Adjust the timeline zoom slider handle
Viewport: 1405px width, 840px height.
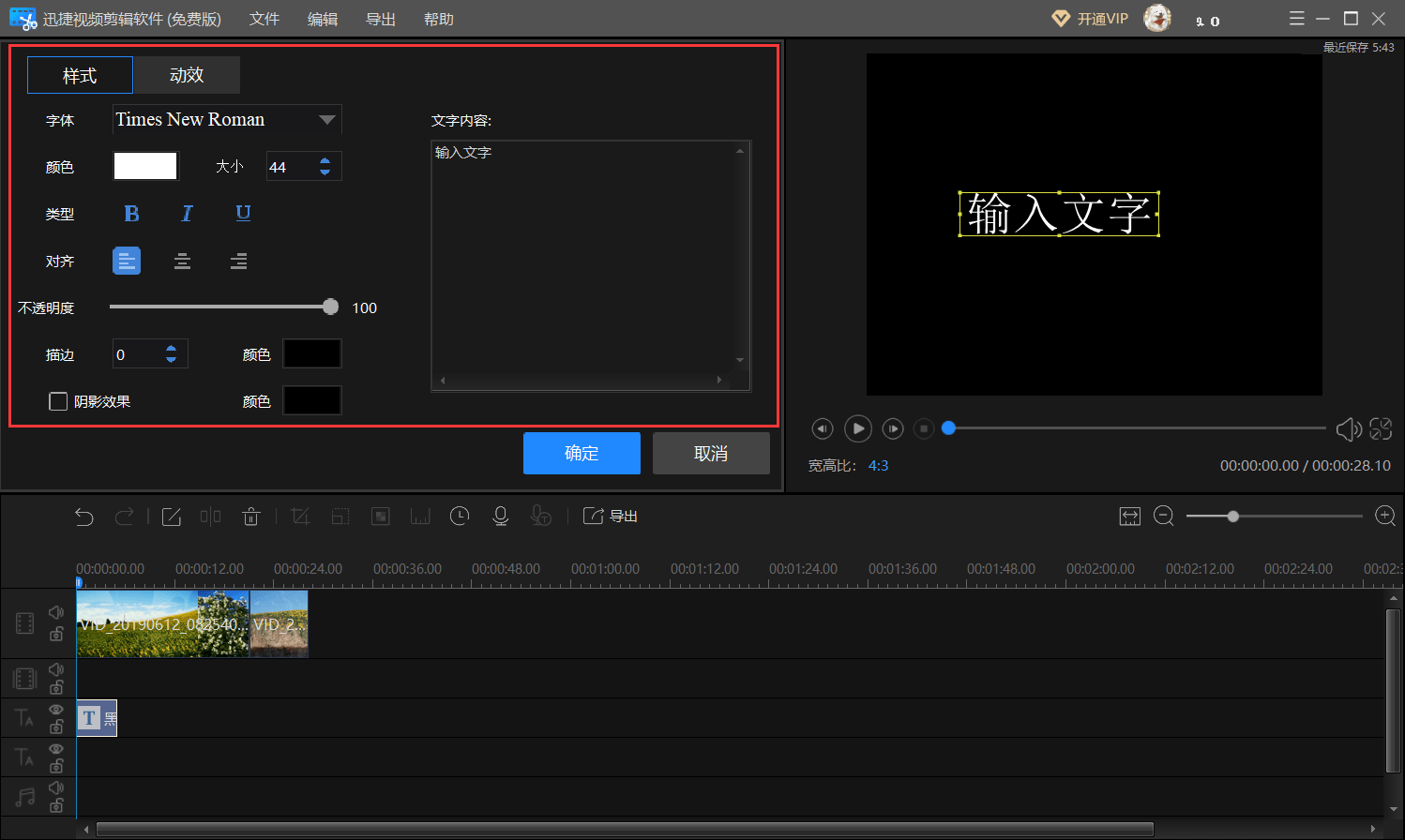[x=1233, y=517]
